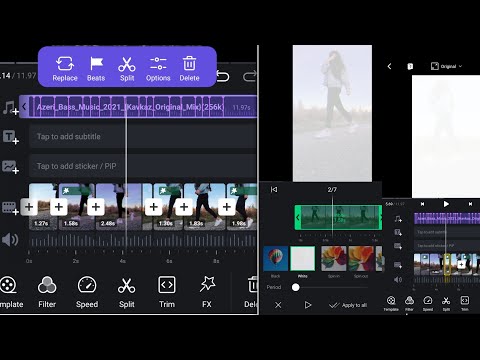
Task: Jump to clip start in middle panel
Action: (274, 190)
